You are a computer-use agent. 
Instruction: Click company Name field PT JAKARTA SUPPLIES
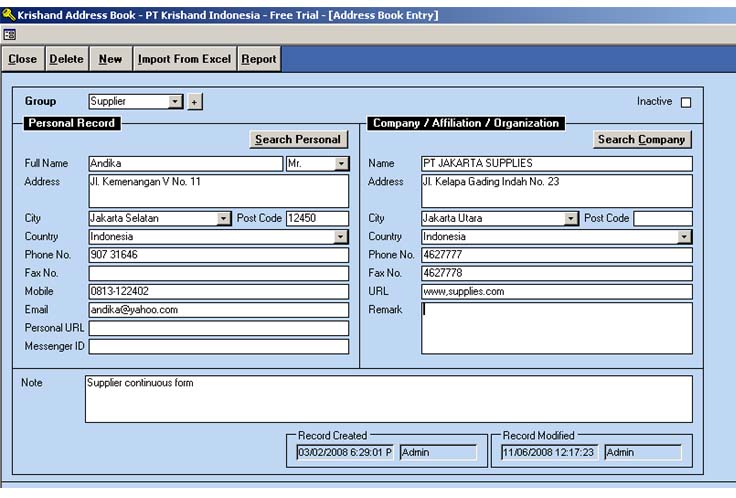557,163
